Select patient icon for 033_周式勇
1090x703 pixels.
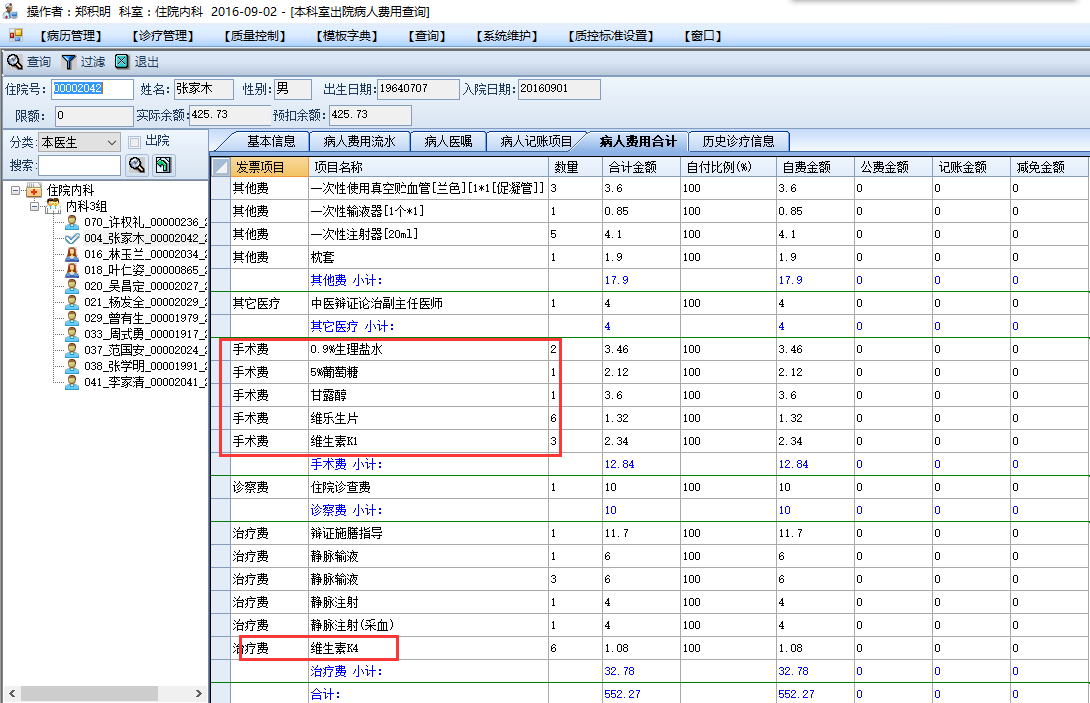coord(72,334)
